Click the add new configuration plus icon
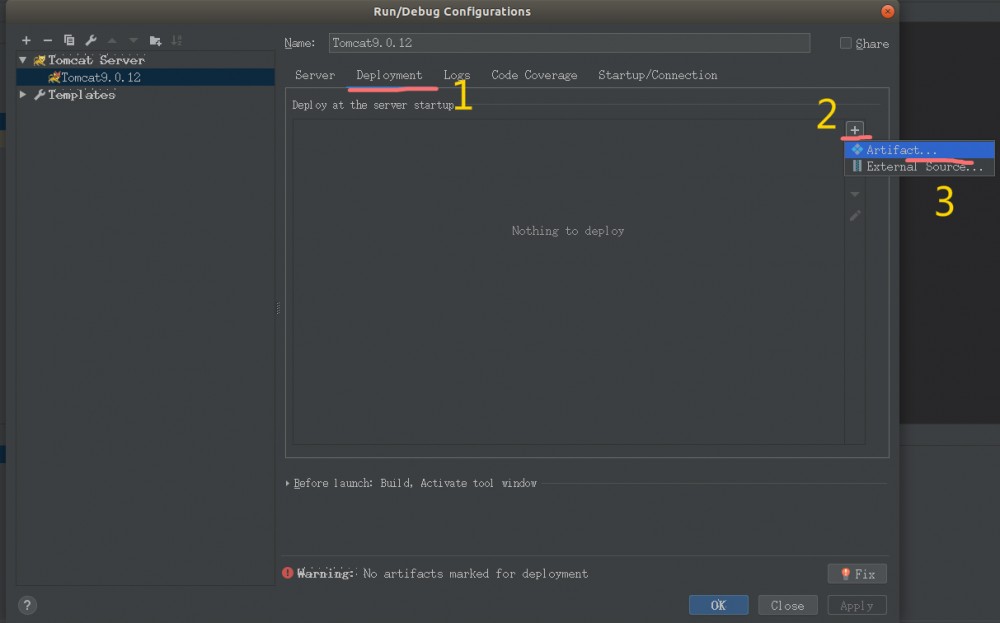Image resolution: width=1000 pixels, height=623 pixels. (x=26, y=40)
